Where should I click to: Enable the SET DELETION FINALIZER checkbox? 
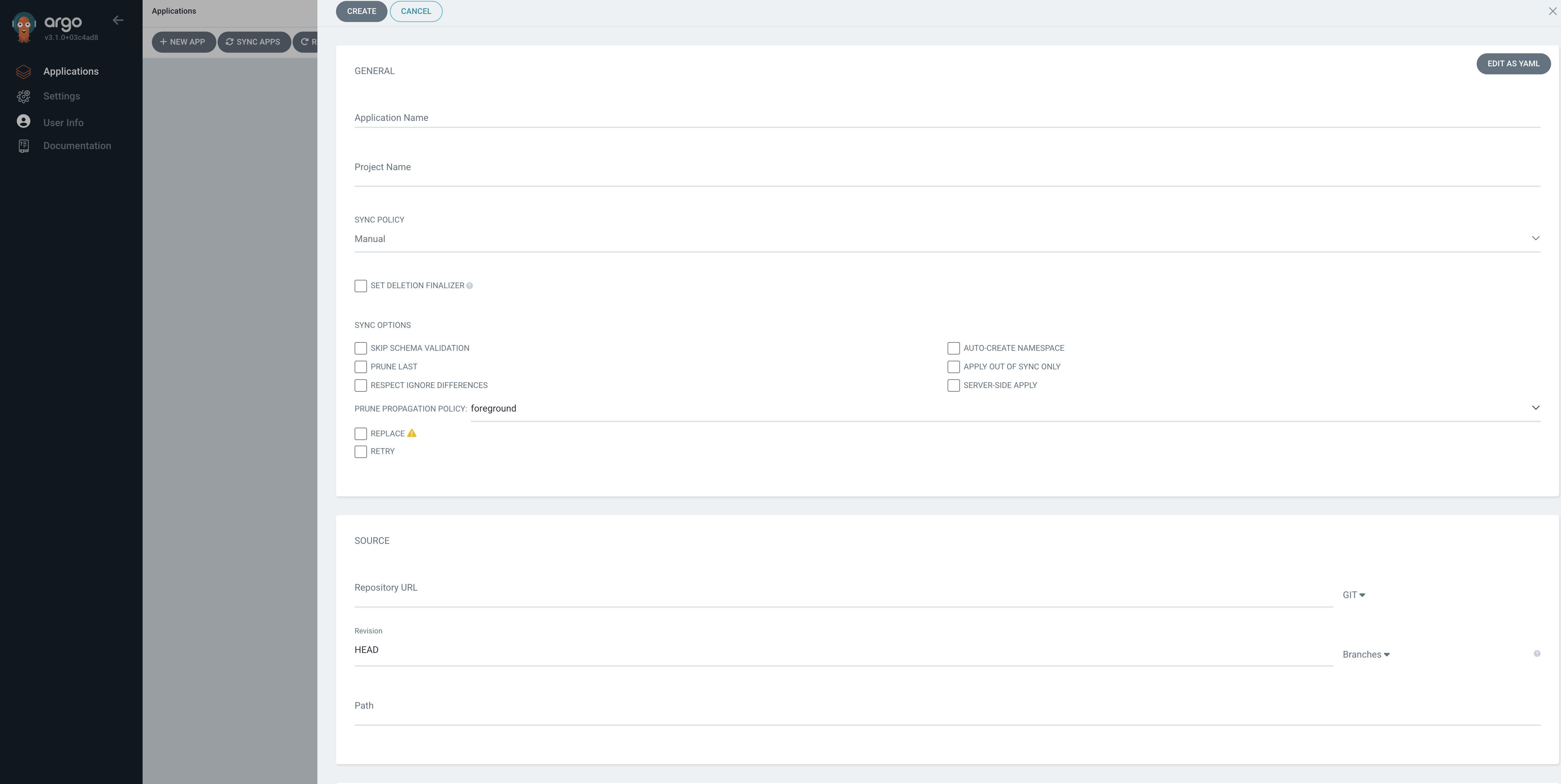(x=360, y=286)
